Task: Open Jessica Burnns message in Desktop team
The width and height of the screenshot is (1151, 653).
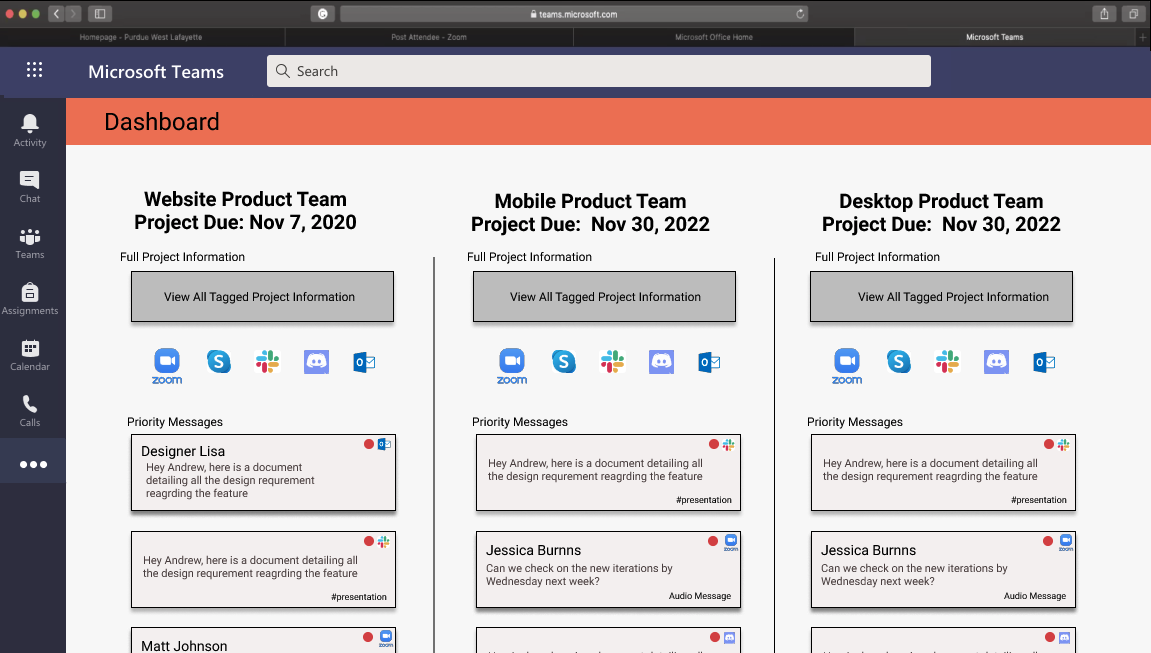Action: tap(943, 569)
